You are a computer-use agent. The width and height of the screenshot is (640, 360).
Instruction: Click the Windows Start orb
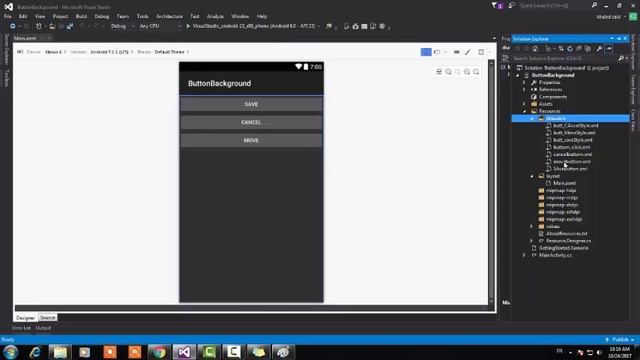pyautogui.click(x=11, y=352)
